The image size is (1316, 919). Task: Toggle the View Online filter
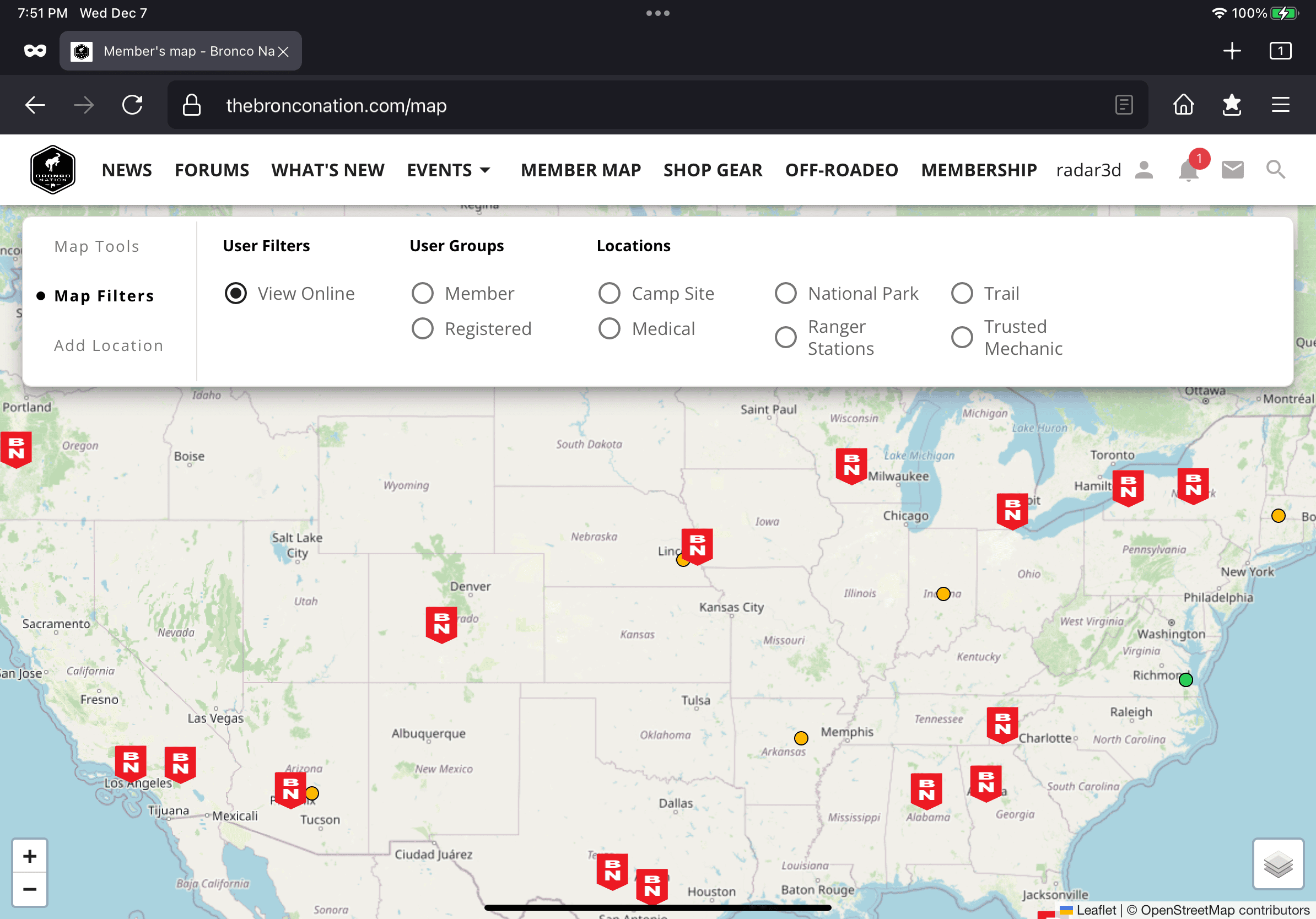pos(235,293)
